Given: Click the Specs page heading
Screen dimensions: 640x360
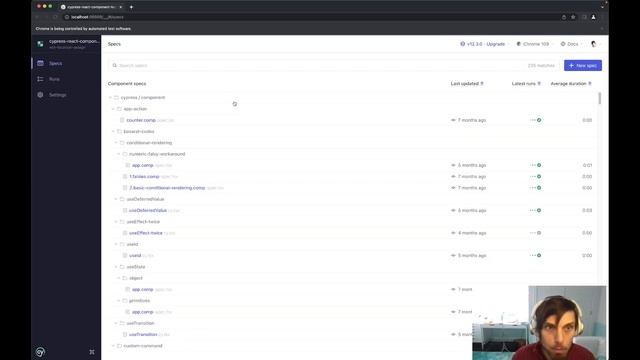Looking at the screenshot, I should (x=114, y=44).
